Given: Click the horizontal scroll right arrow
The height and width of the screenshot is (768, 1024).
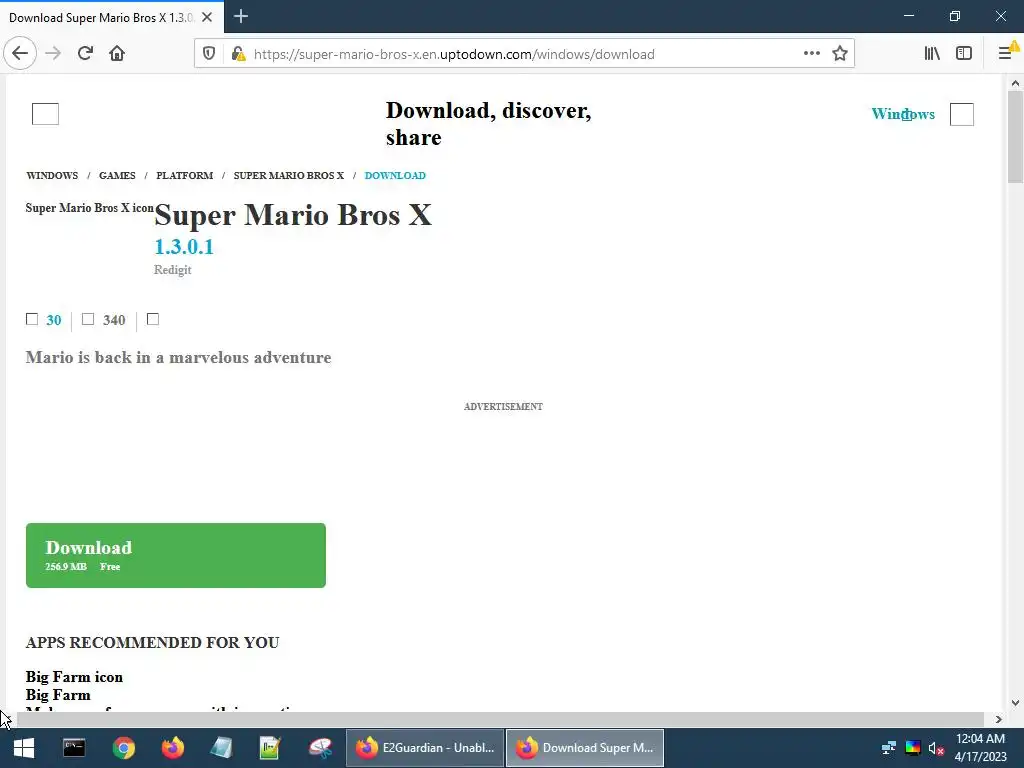Looking at the screenshot, I should point(999,719).
